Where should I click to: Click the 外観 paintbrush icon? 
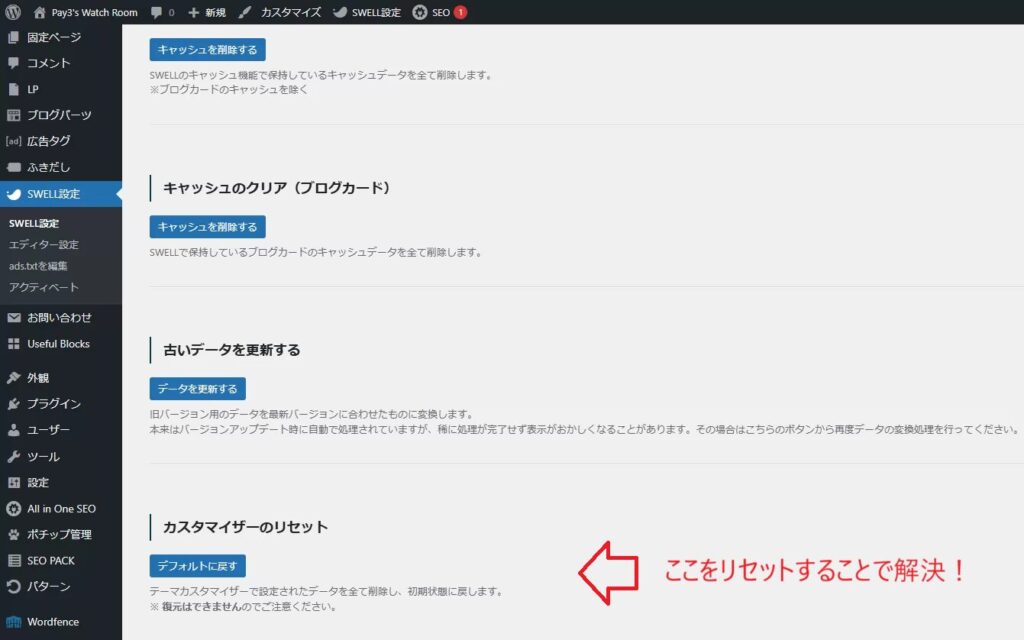(13, 377)
